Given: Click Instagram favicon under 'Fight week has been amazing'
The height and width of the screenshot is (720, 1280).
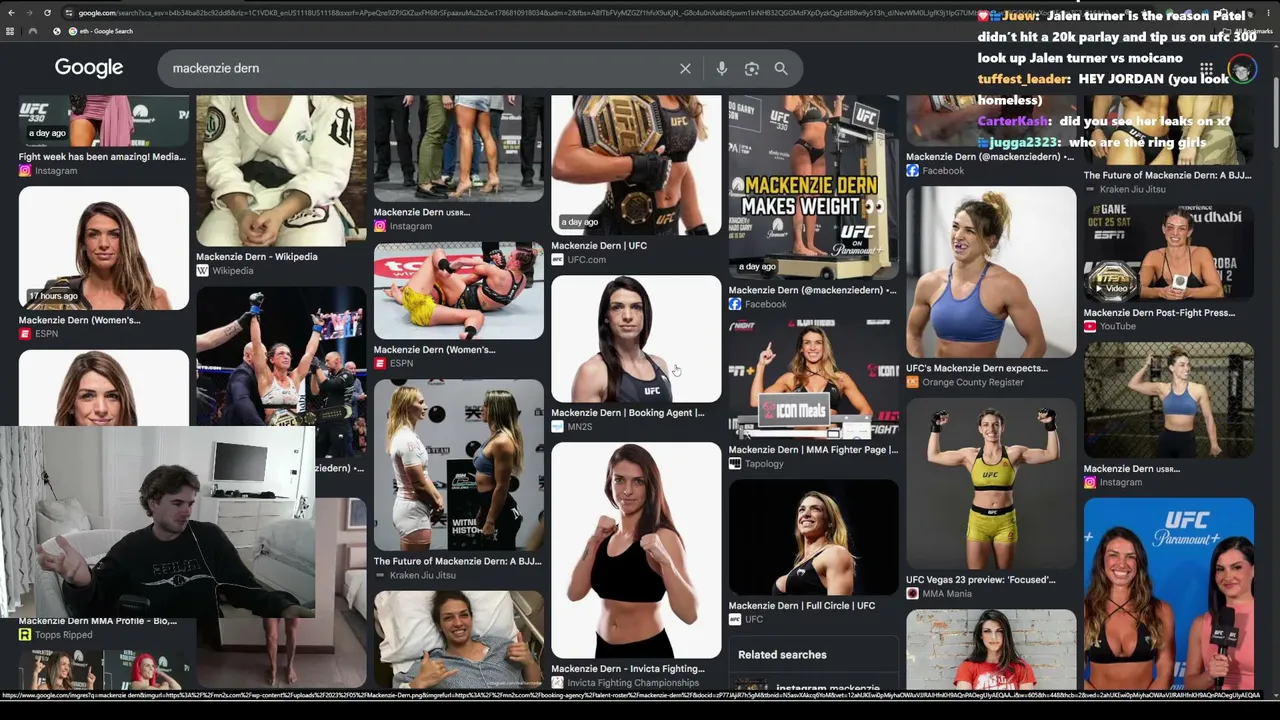Looking at the screenshot, I should [x=25, y=171].
